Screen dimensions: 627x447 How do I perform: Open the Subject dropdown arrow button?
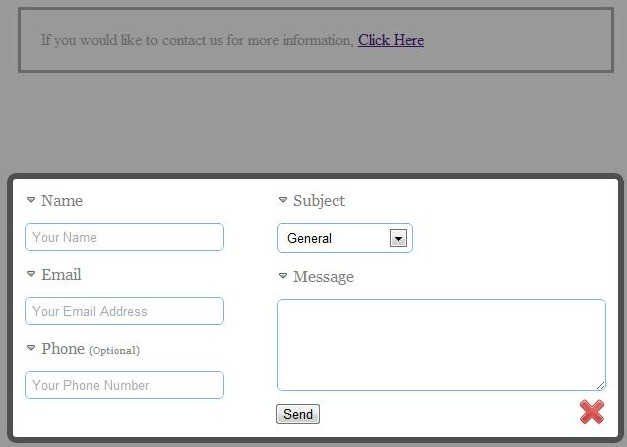coord(398,238)
